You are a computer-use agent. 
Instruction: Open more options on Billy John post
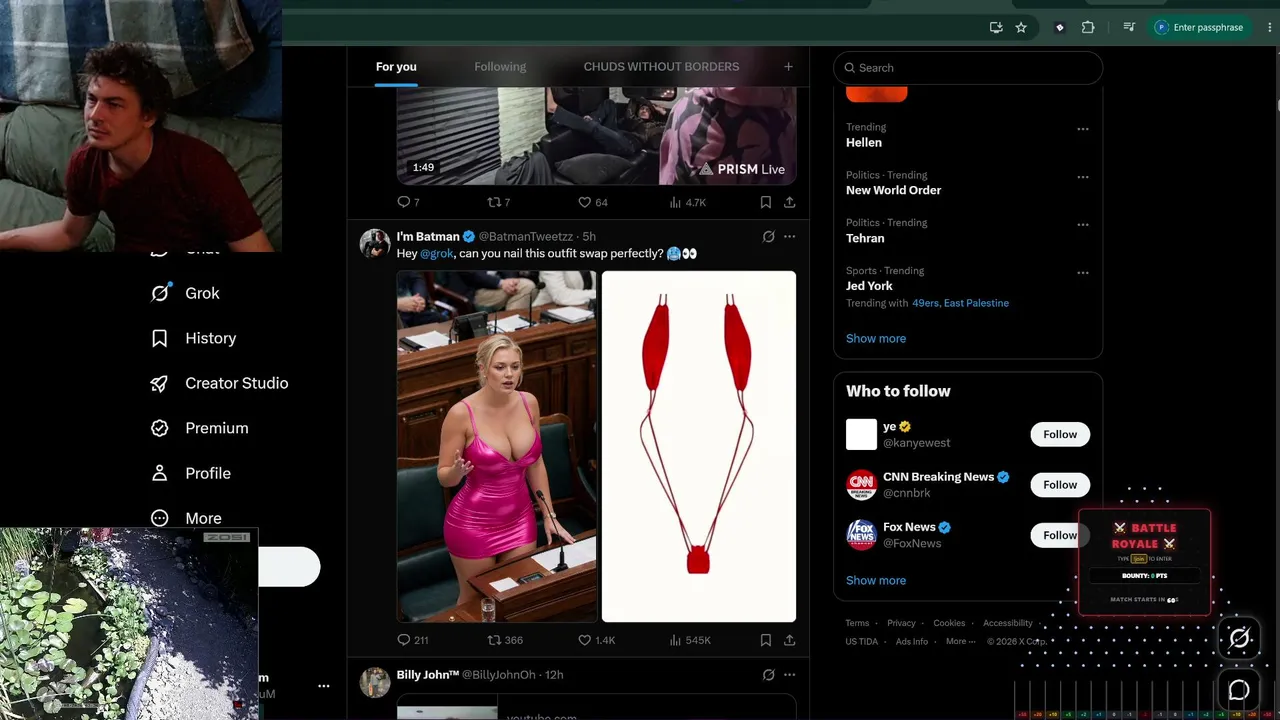point(789,675)
